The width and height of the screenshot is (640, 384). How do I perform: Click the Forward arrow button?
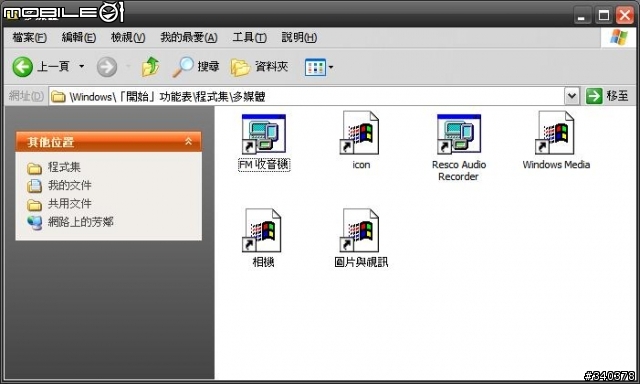click(107, 67)
